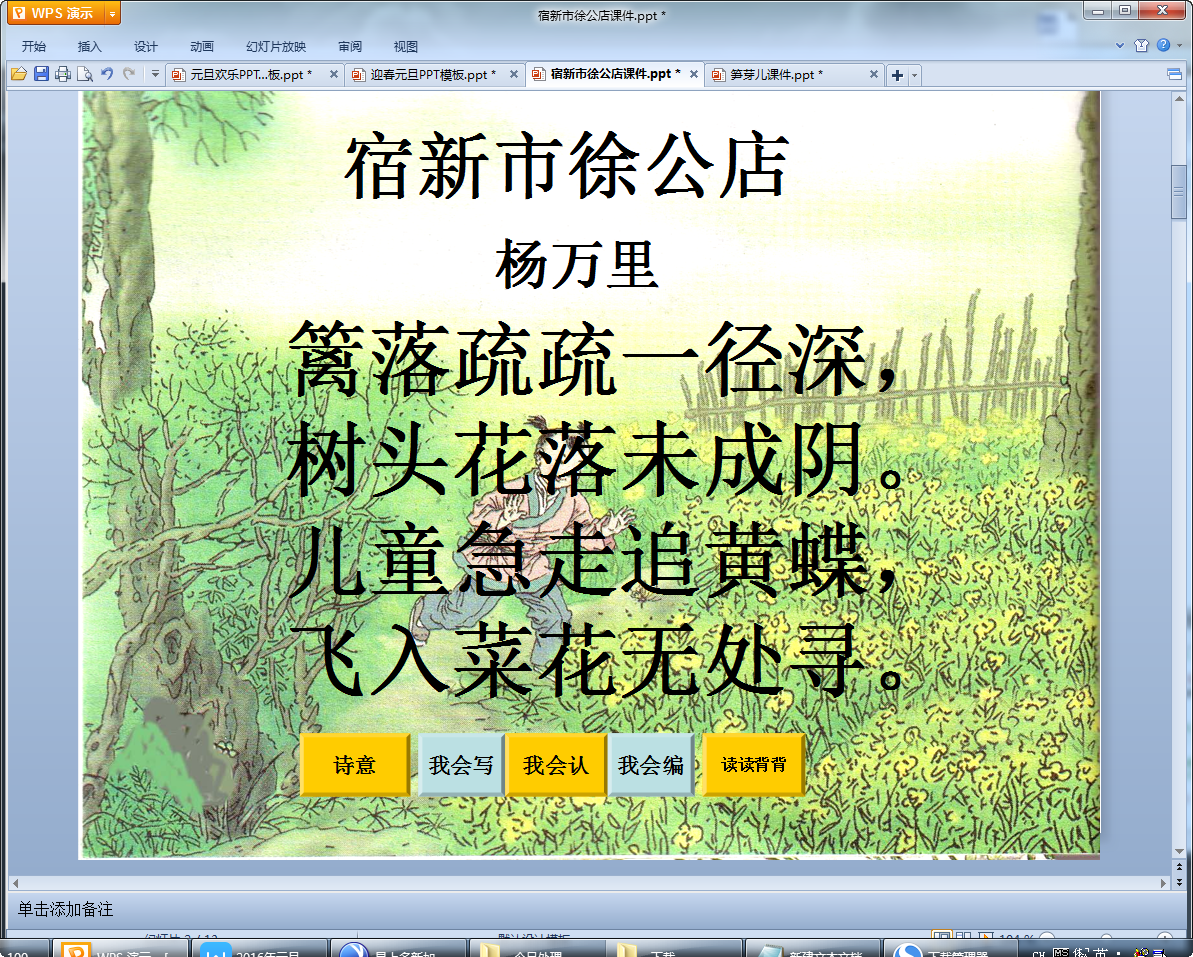Click the skin shirt icon

1141,46
